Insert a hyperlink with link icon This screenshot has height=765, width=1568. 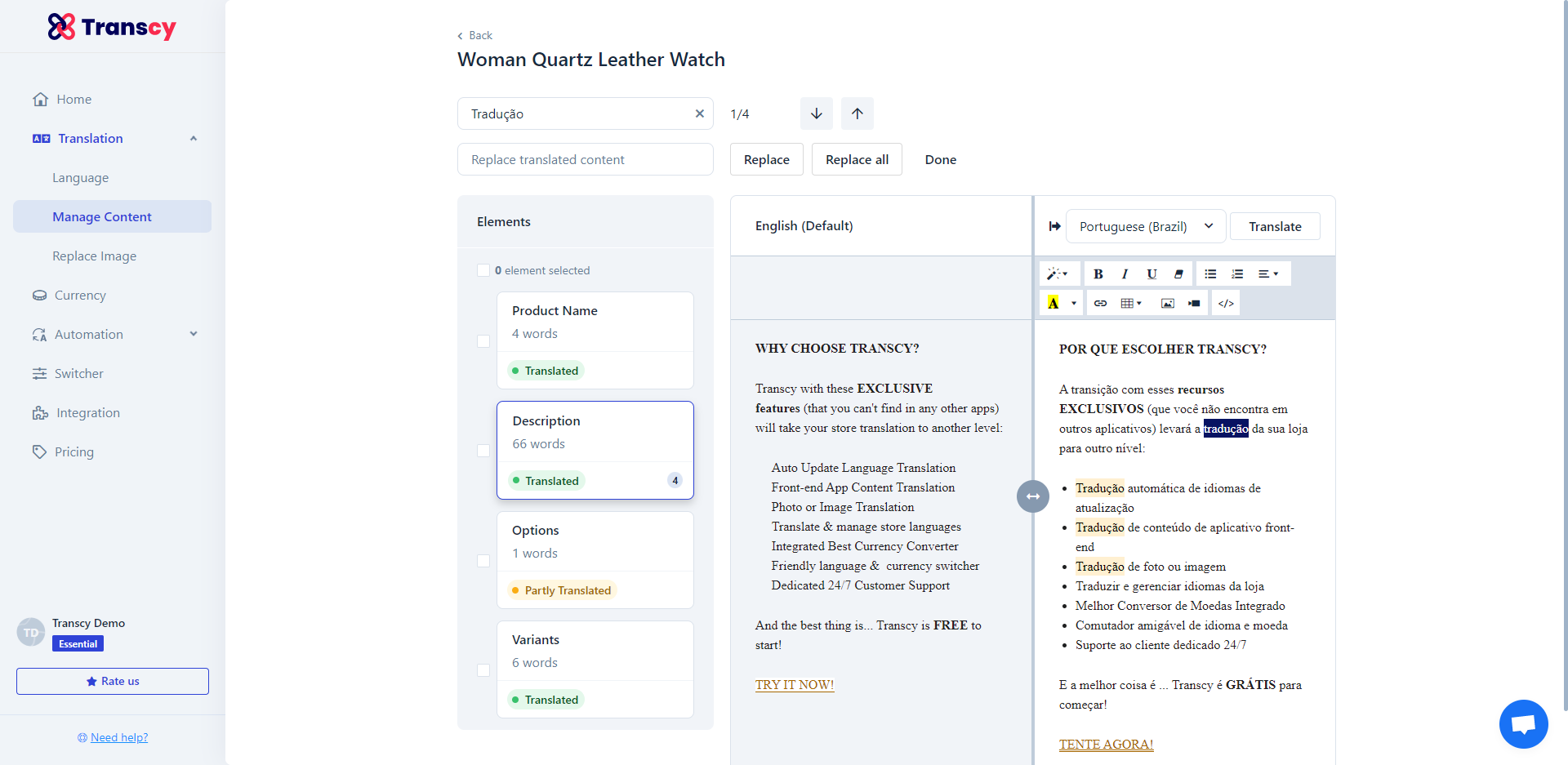tap(1101, 303)
